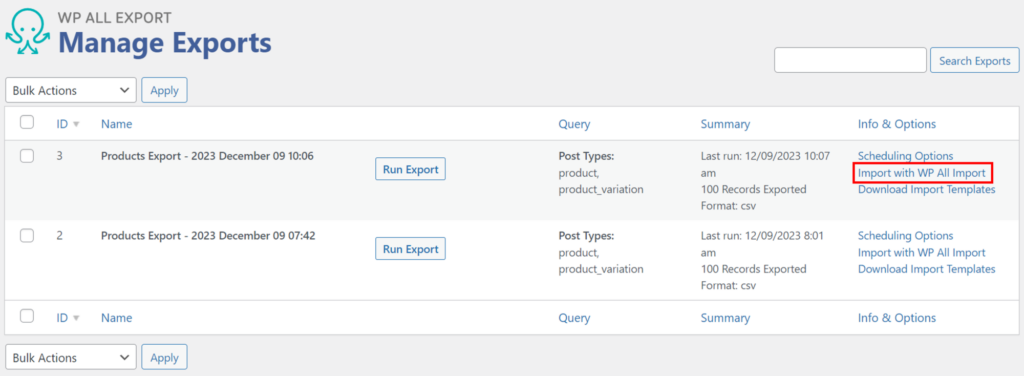Image resolution: width=1024 pixels, height=376 pixels.
Task: Check the box for export ID 2
Action: tap(27, 236)
